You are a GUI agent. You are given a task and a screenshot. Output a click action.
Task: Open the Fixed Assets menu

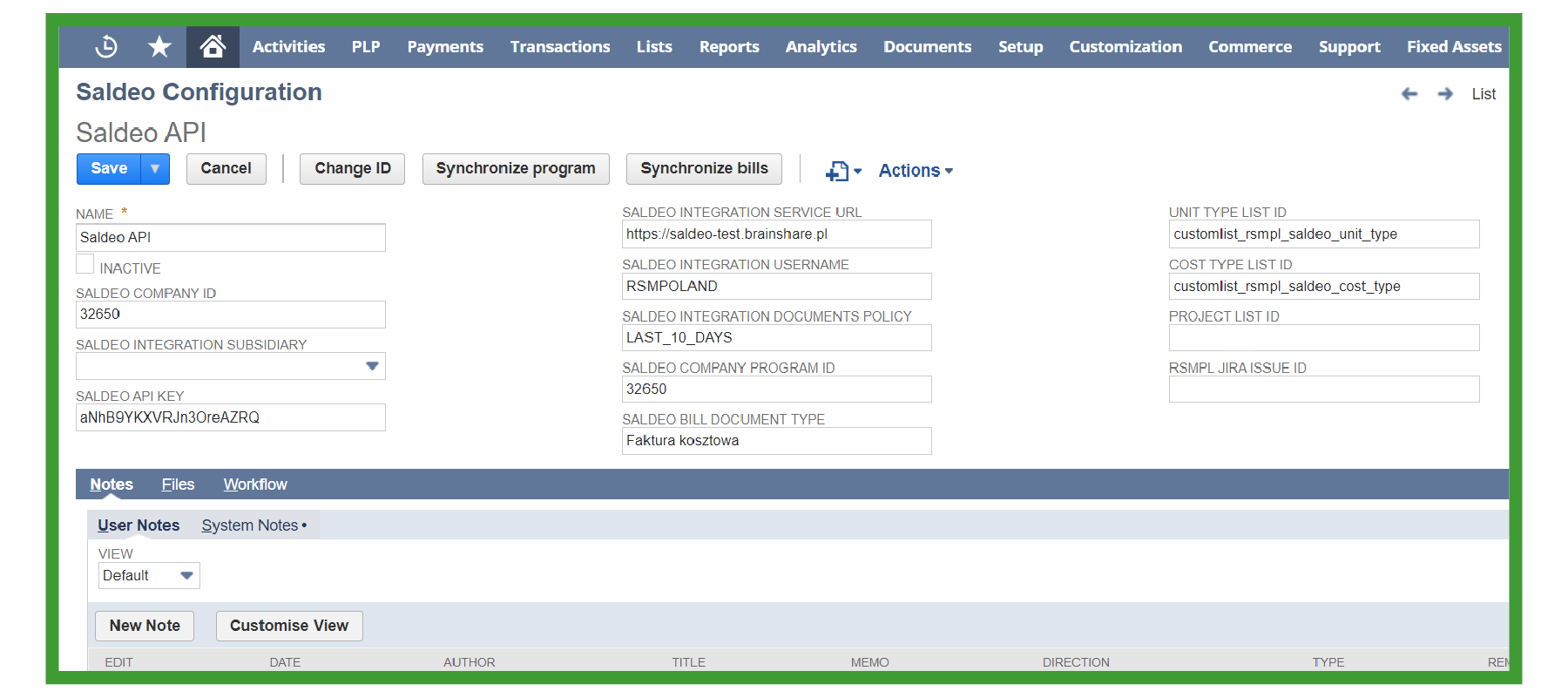coord(1454,47)
